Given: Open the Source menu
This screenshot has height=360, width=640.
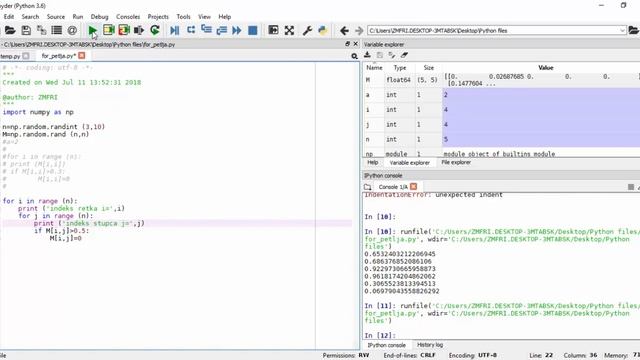Looking at the screenshot, I should 56,17.
